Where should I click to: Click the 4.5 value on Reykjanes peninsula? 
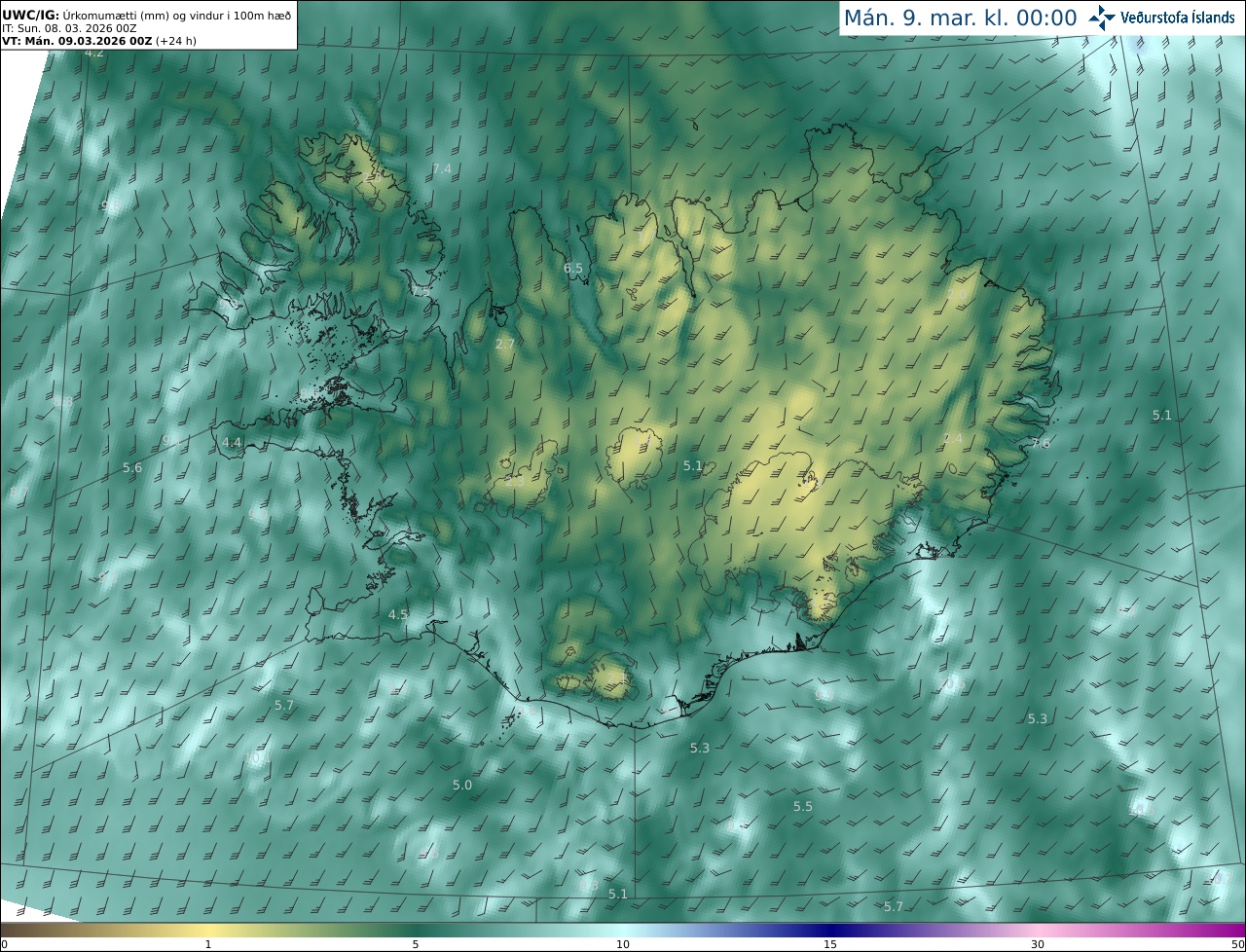[x=398, y=615]
